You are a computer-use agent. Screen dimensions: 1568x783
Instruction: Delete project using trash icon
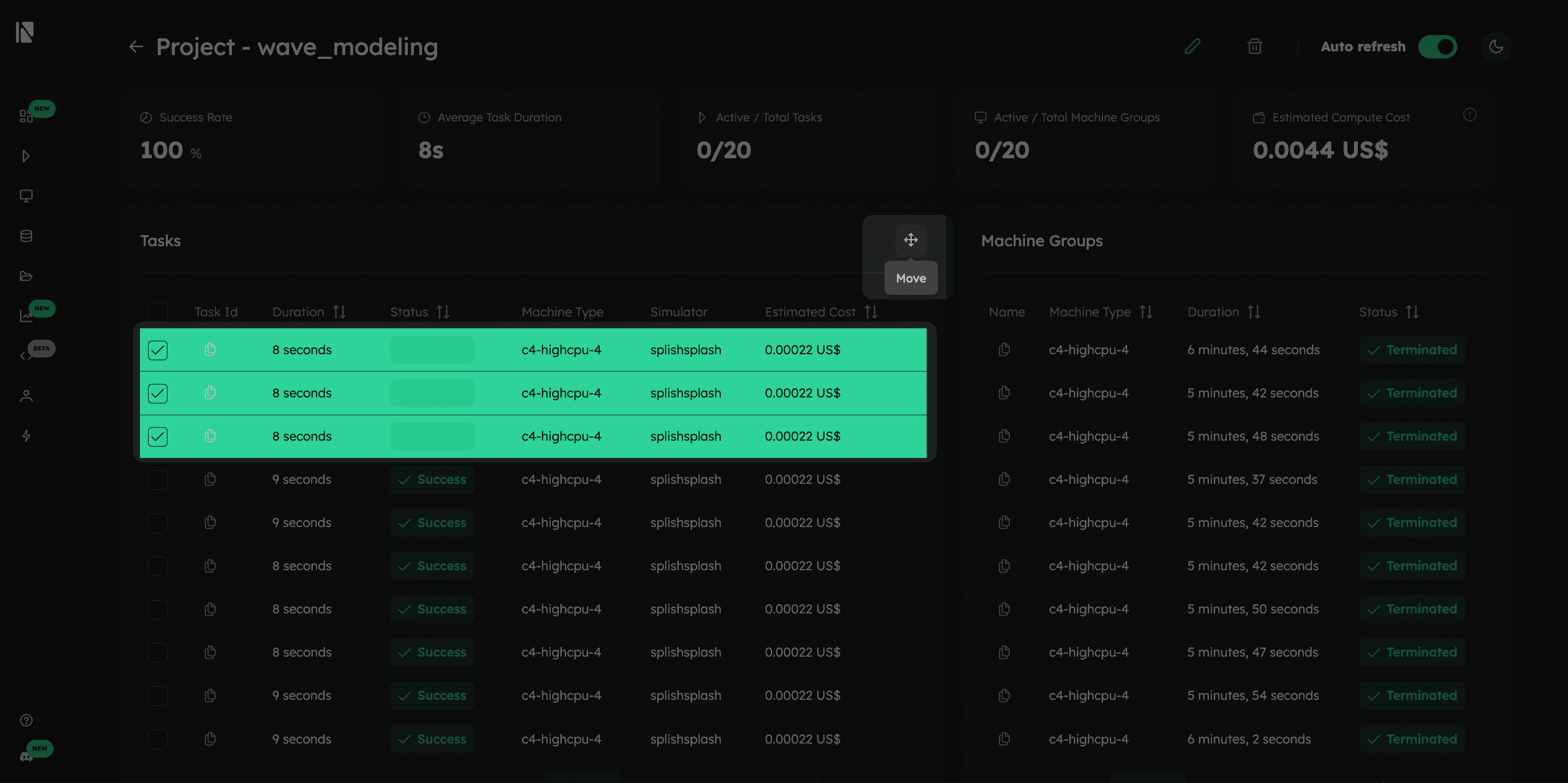[x=1255, y=46]
